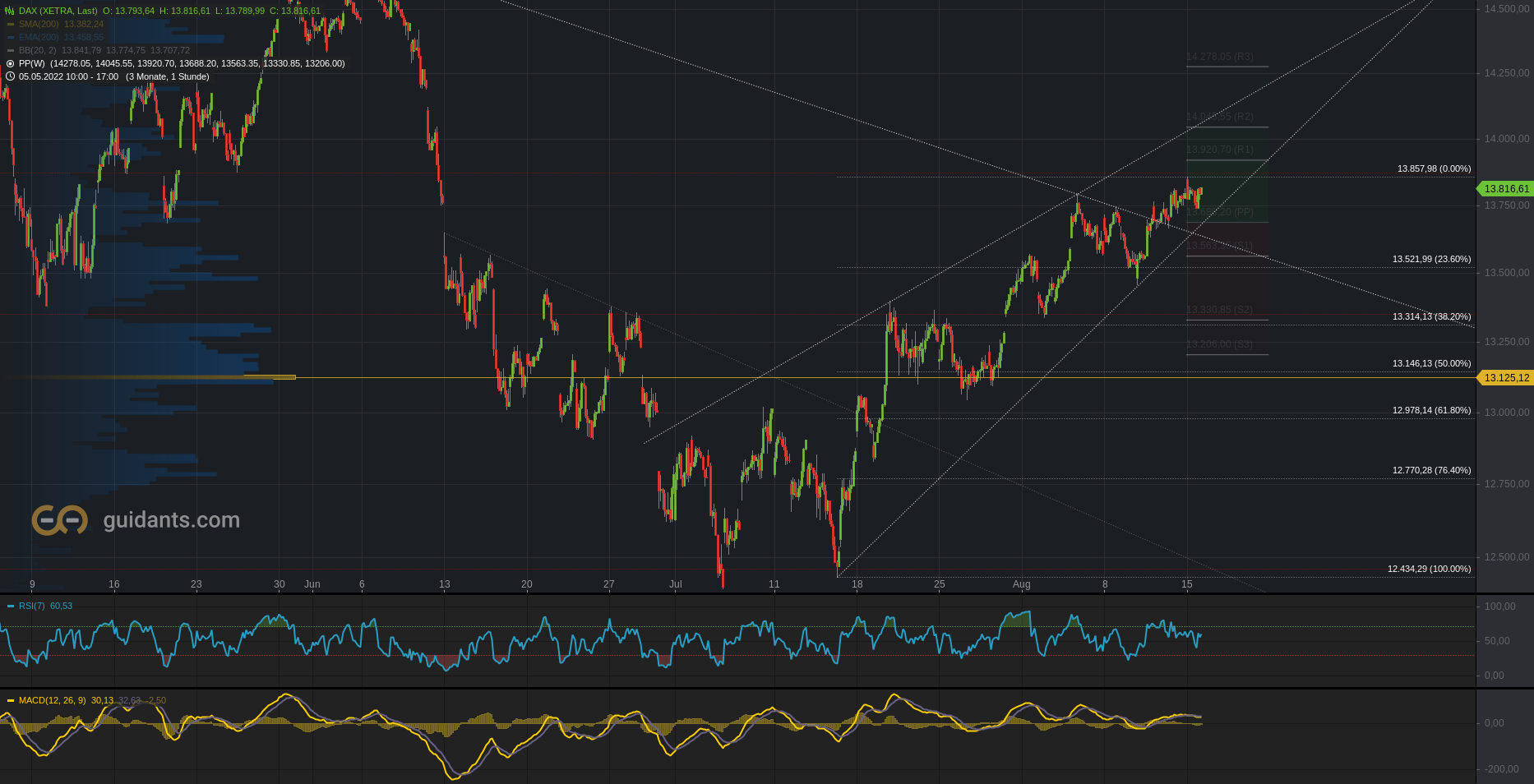Click the MACD legend dash icon

(11, 701)
